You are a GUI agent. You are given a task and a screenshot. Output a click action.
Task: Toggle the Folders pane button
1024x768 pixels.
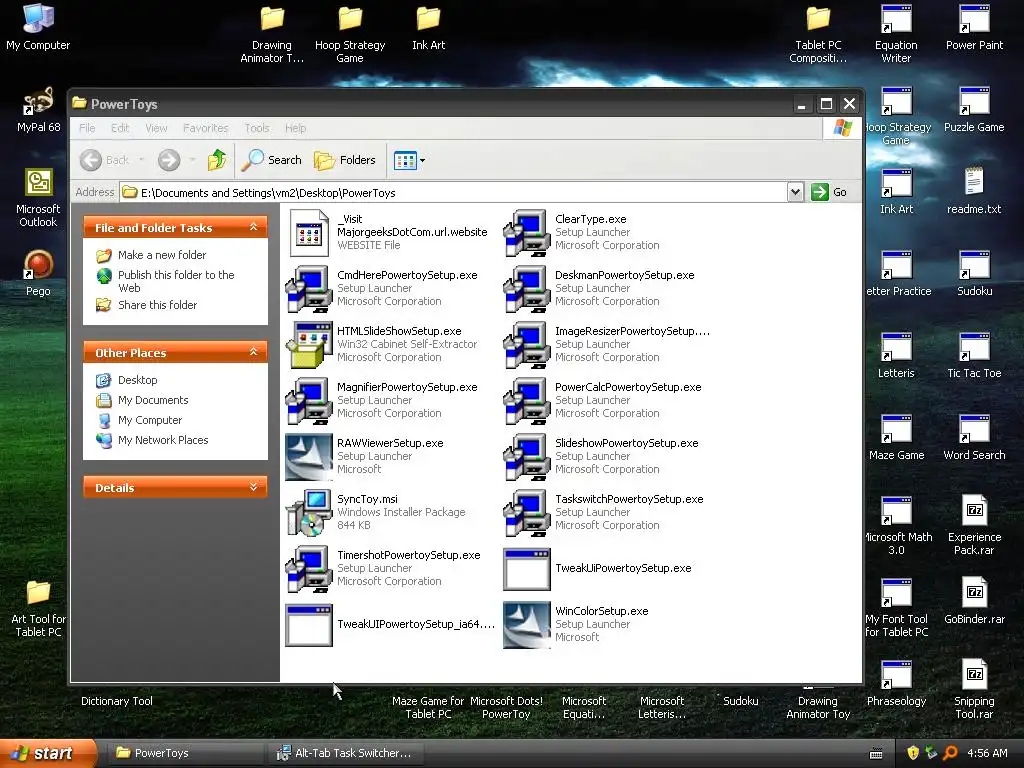(345, 160)
